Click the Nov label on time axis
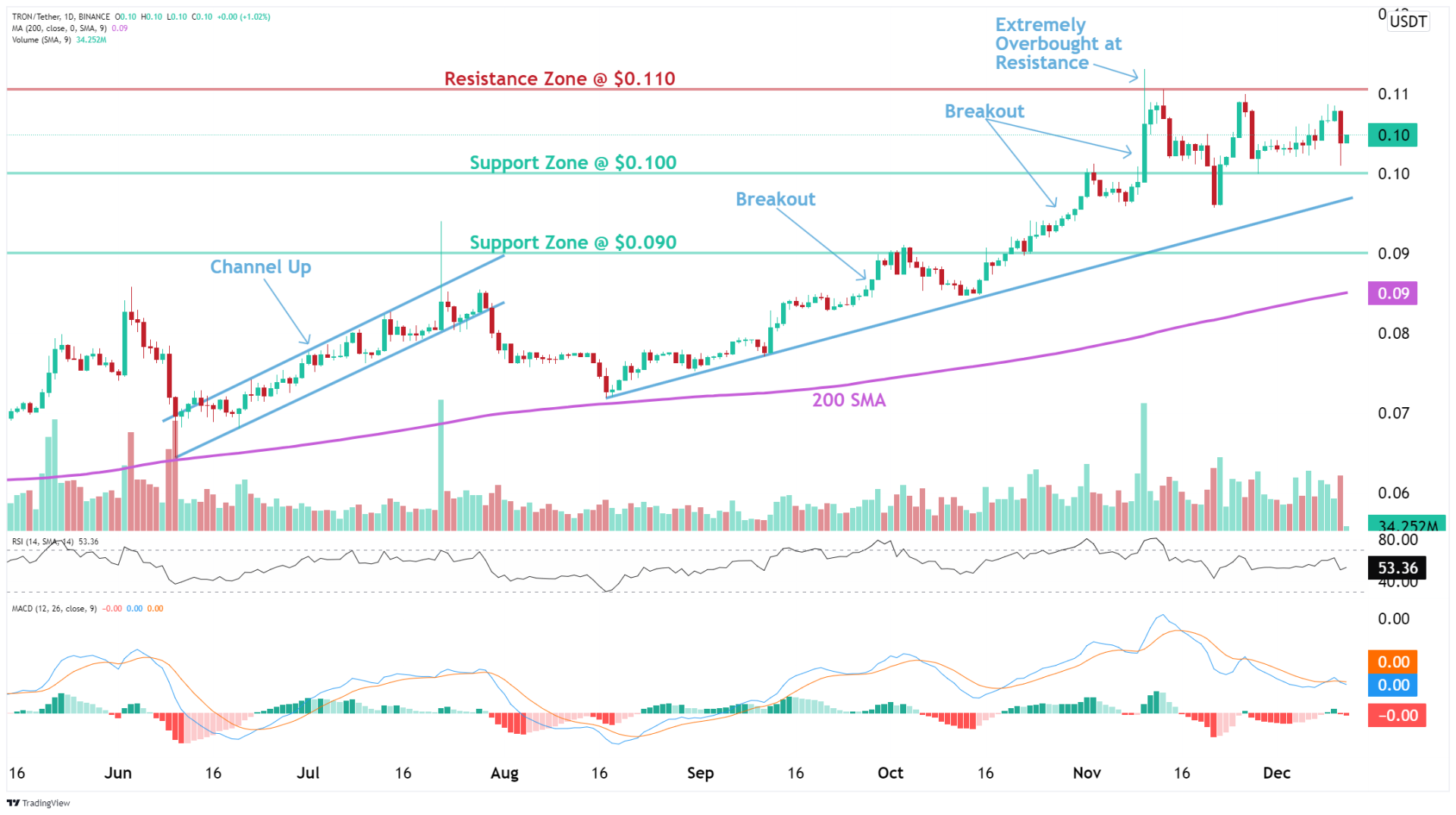 pyautogui.click(x=1086, y=773)
